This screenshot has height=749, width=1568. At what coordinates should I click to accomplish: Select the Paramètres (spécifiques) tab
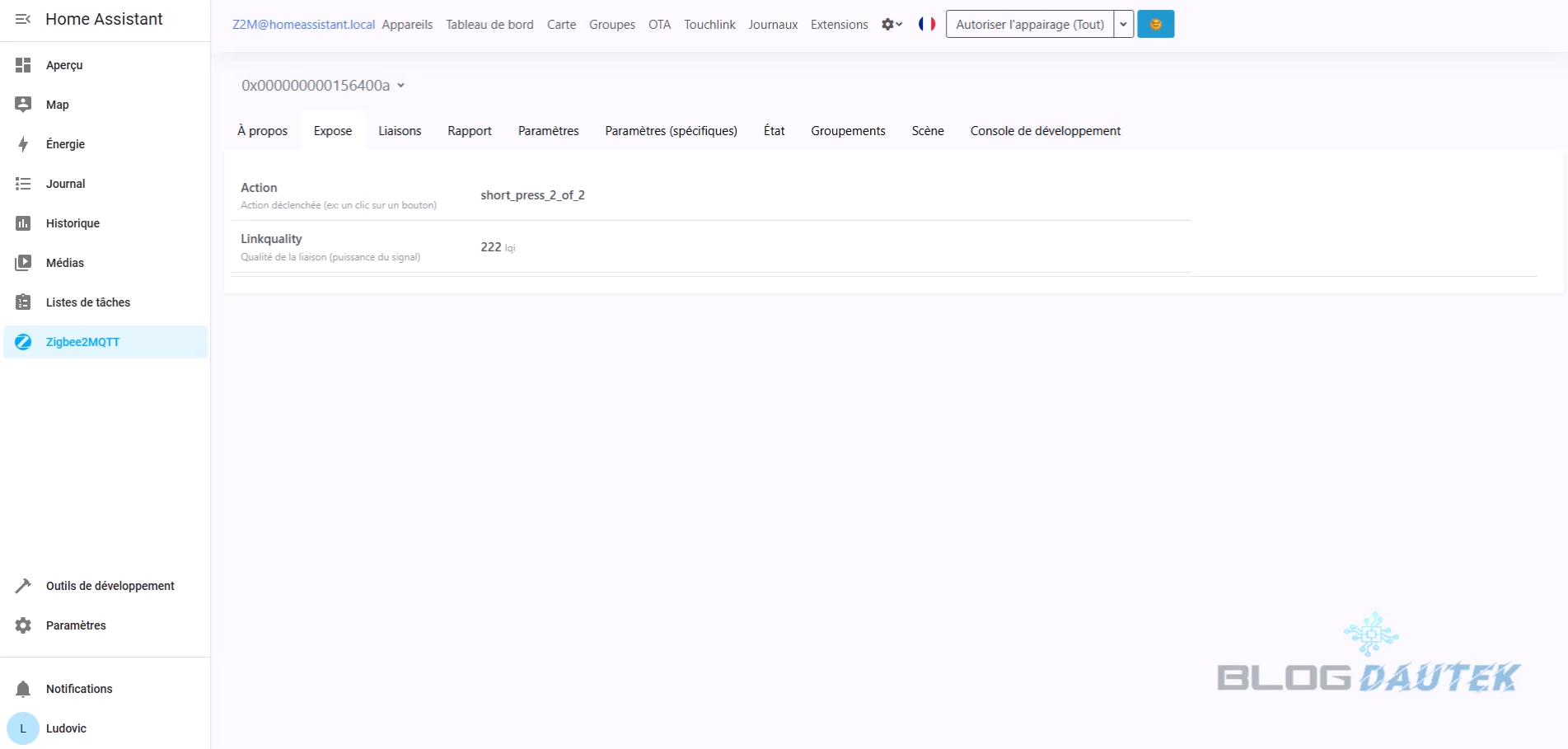(671, 131)
